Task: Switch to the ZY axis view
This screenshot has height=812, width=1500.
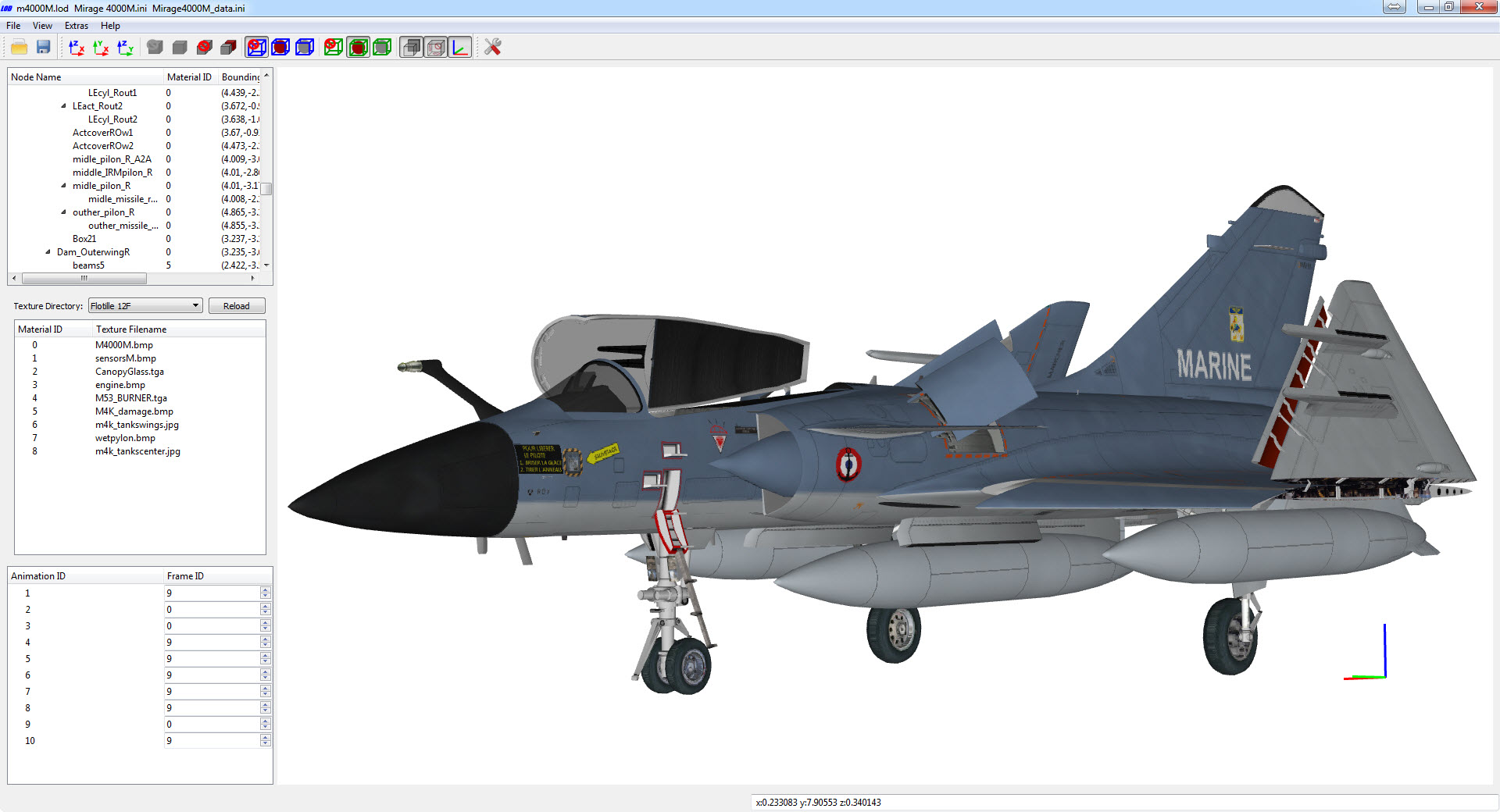Action: coord(125,48)
